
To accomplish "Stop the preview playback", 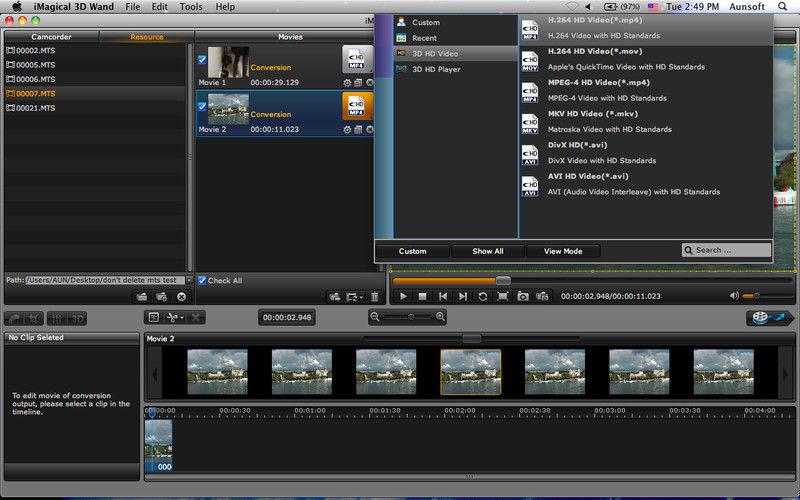I will click(422, 296).
